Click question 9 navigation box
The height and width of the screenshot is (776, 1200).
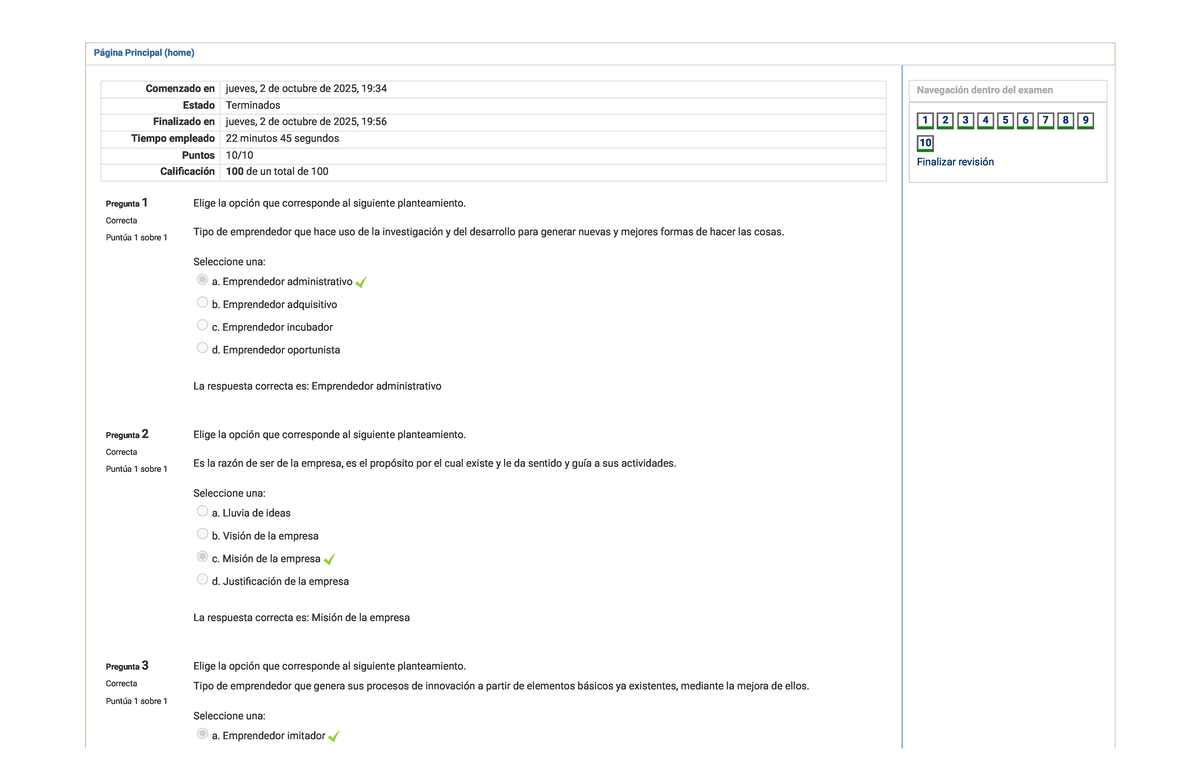point(1085,121)
